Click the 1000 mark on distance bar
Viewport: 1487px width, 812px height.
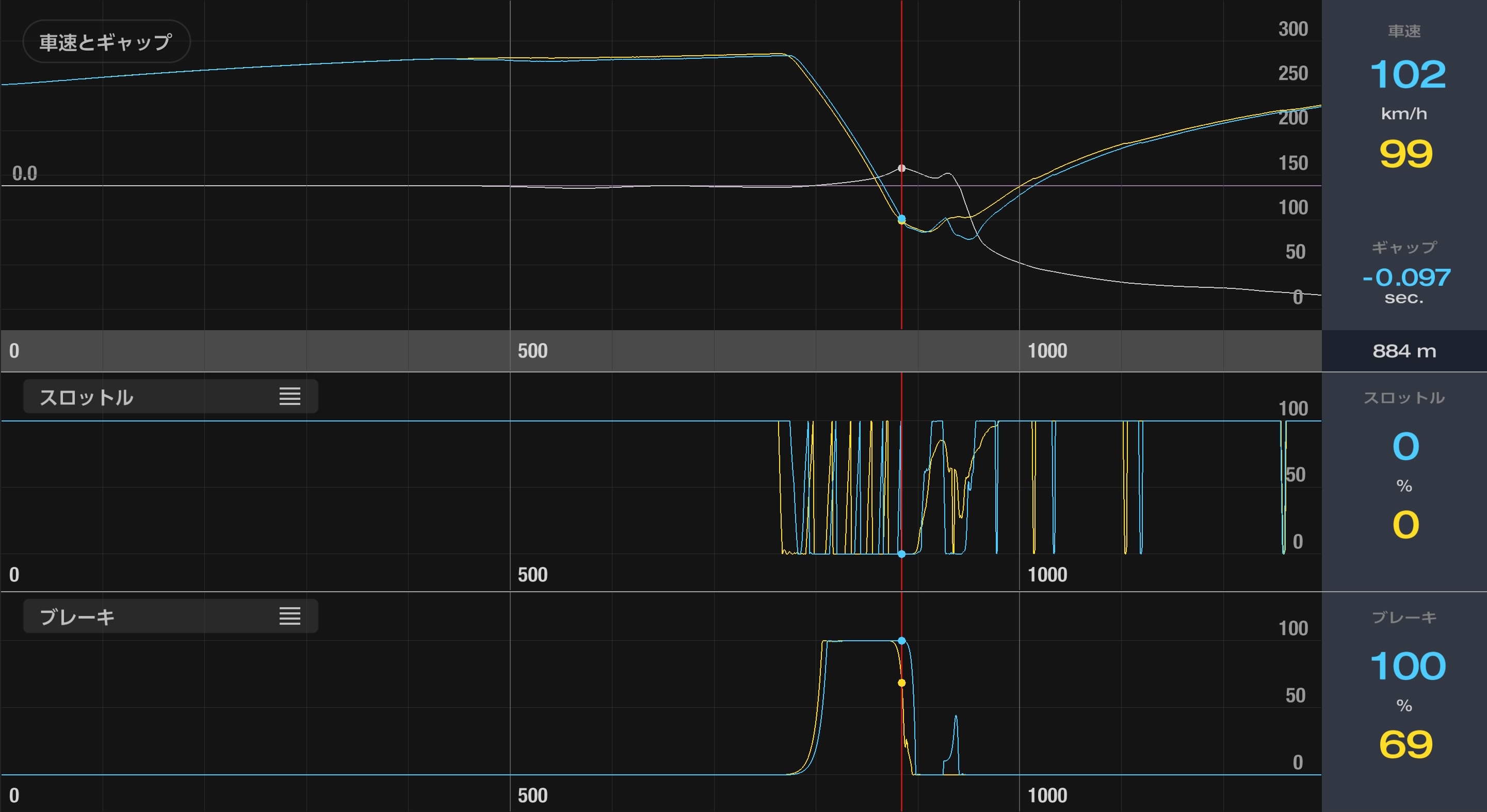pyautogui.click(x=1046, y=351)
